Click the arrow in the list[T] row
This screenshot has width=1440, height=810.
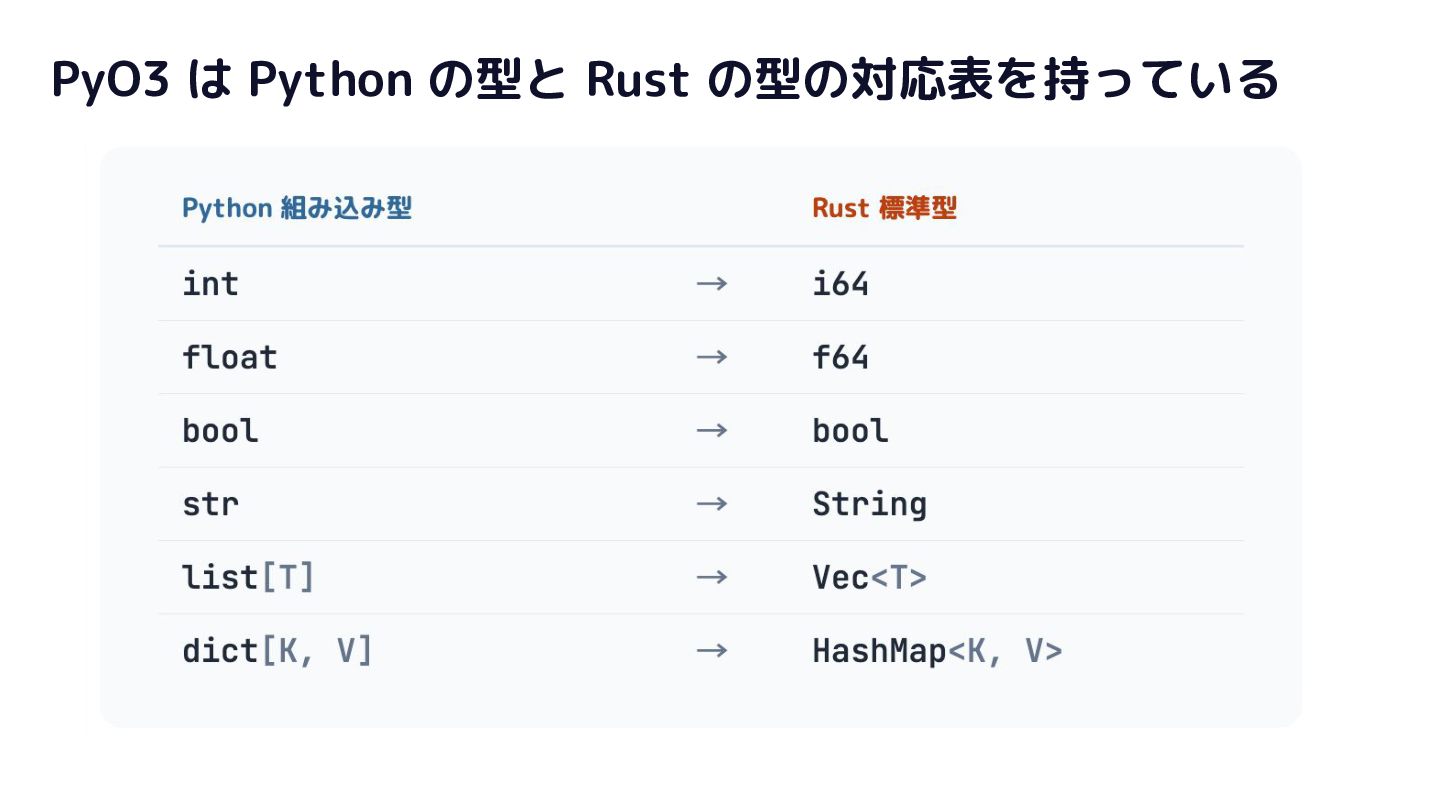(x=712, y=577)
